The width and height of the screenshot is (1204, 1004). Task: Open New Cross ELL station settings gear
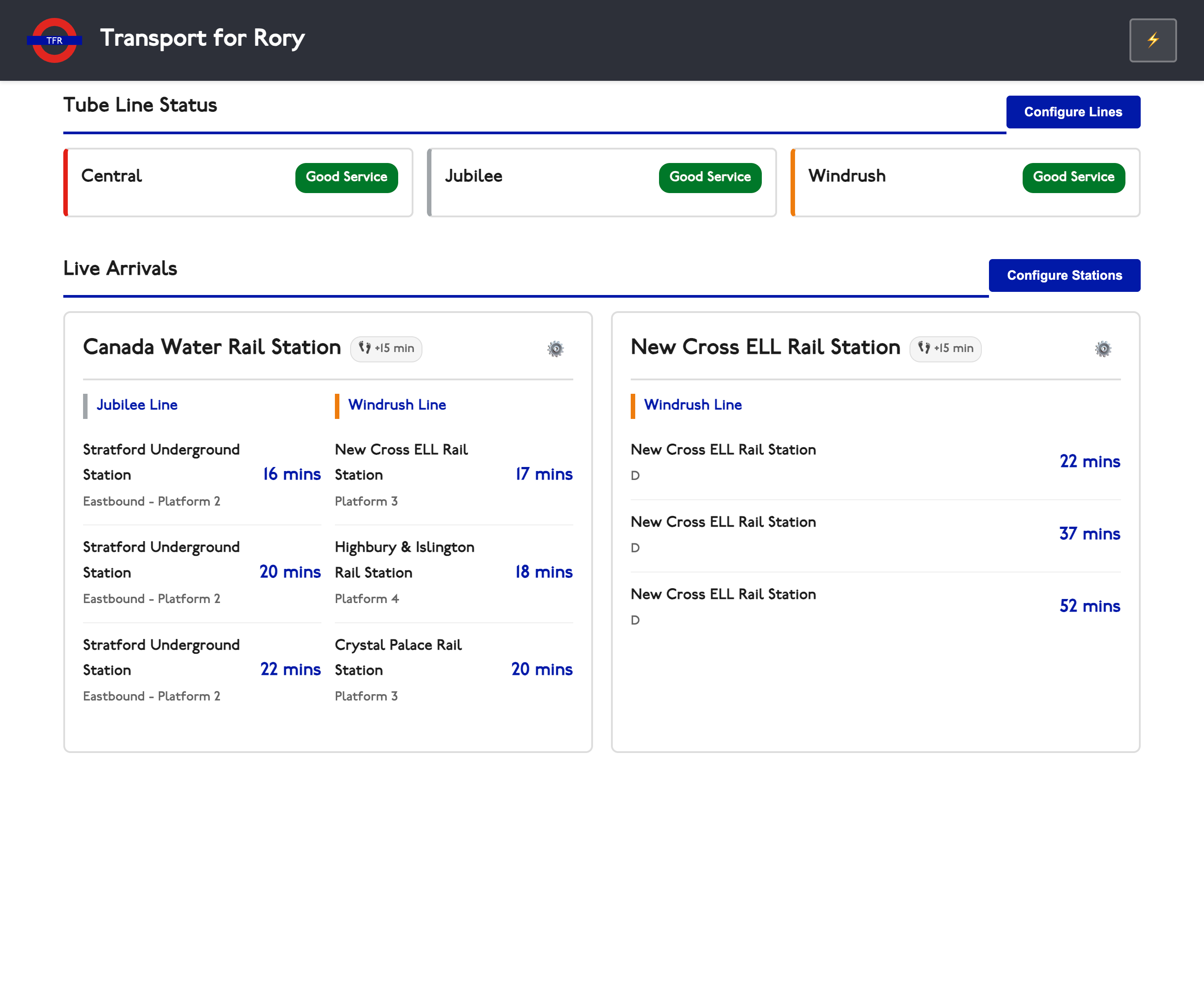(1103, 348)
